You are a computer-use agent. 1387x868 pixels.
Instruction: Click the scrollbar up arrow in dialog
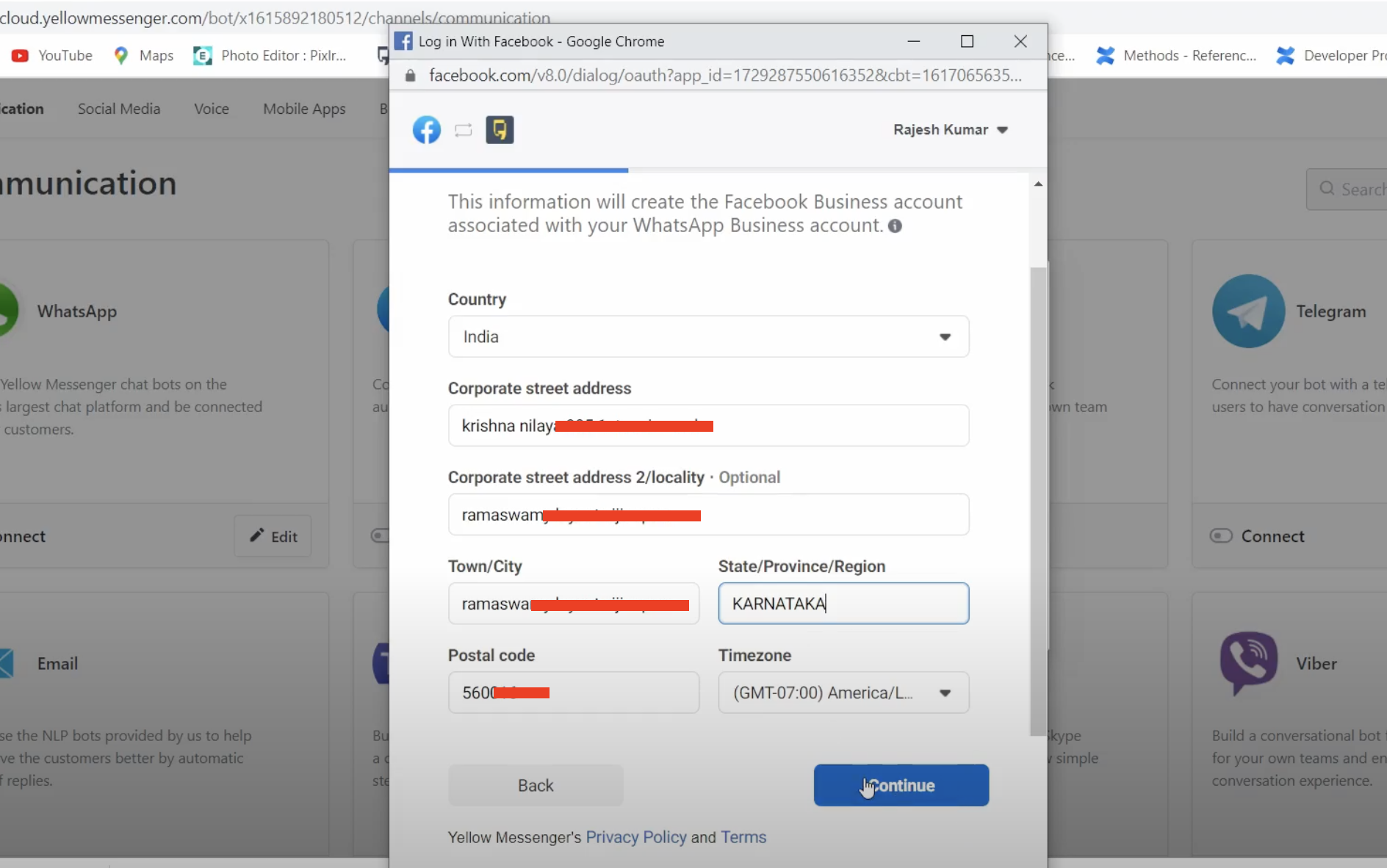click(1037, 184)
